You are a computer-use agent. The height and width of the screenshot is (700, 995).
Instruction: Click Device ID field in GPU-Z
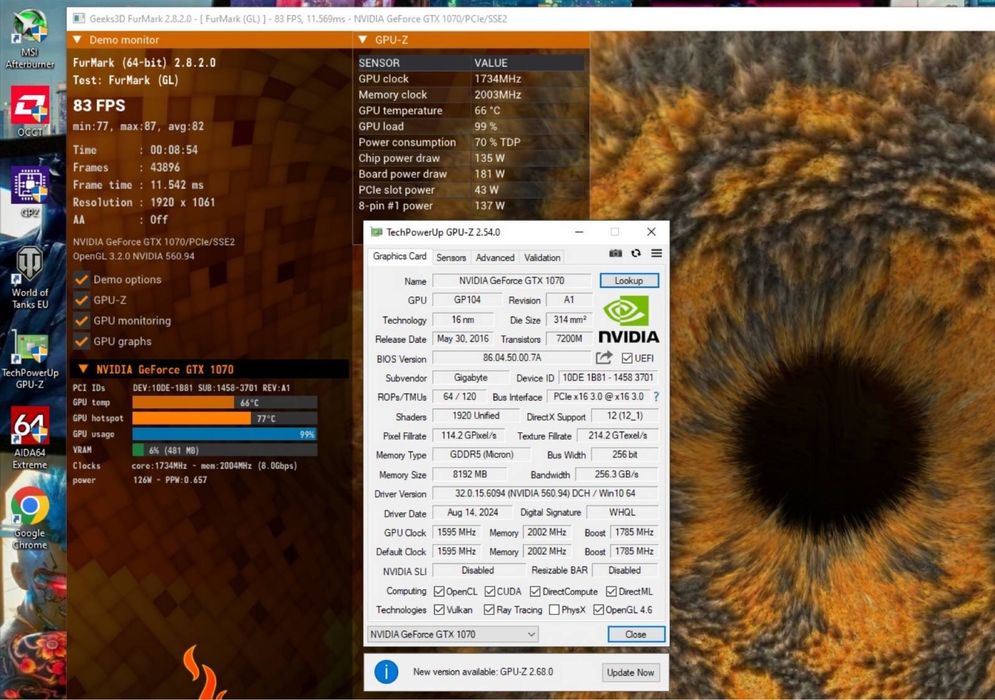[608, 378]
